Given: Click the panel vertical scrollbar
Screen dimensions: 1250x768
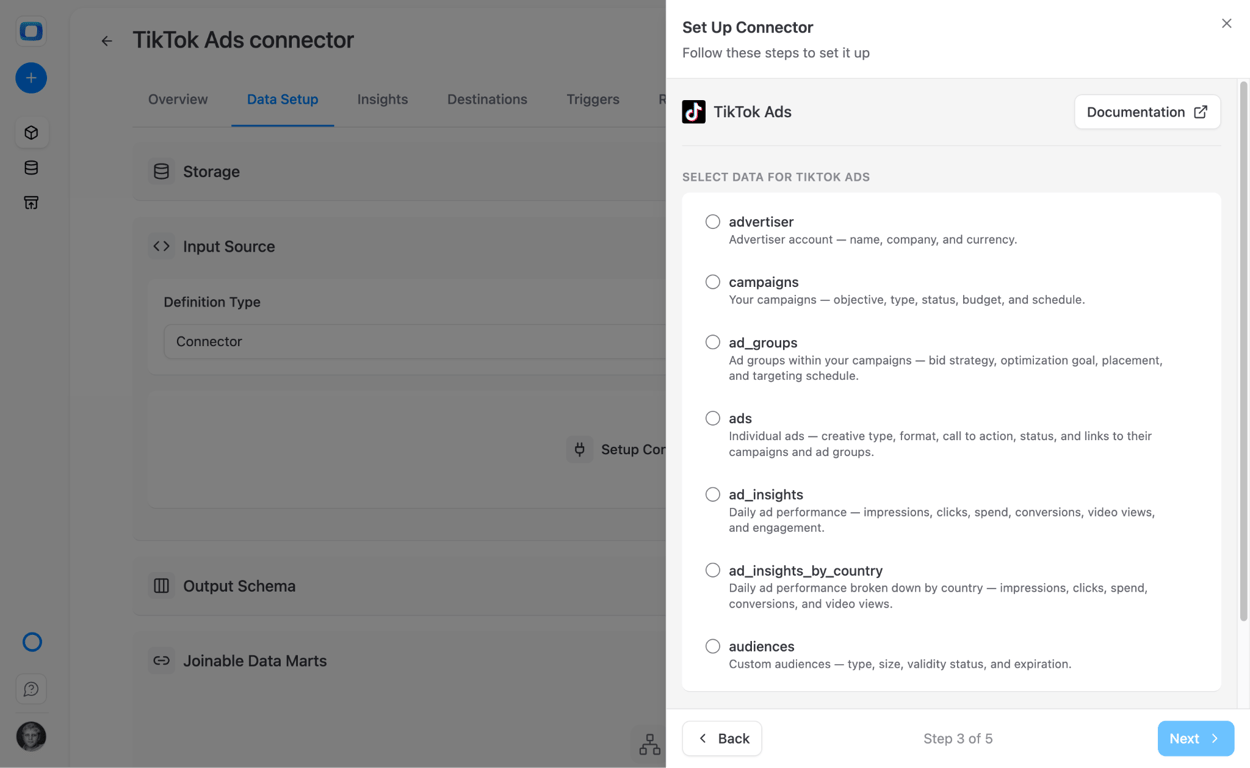Looking at the screenshot, I should (1244, 351).
